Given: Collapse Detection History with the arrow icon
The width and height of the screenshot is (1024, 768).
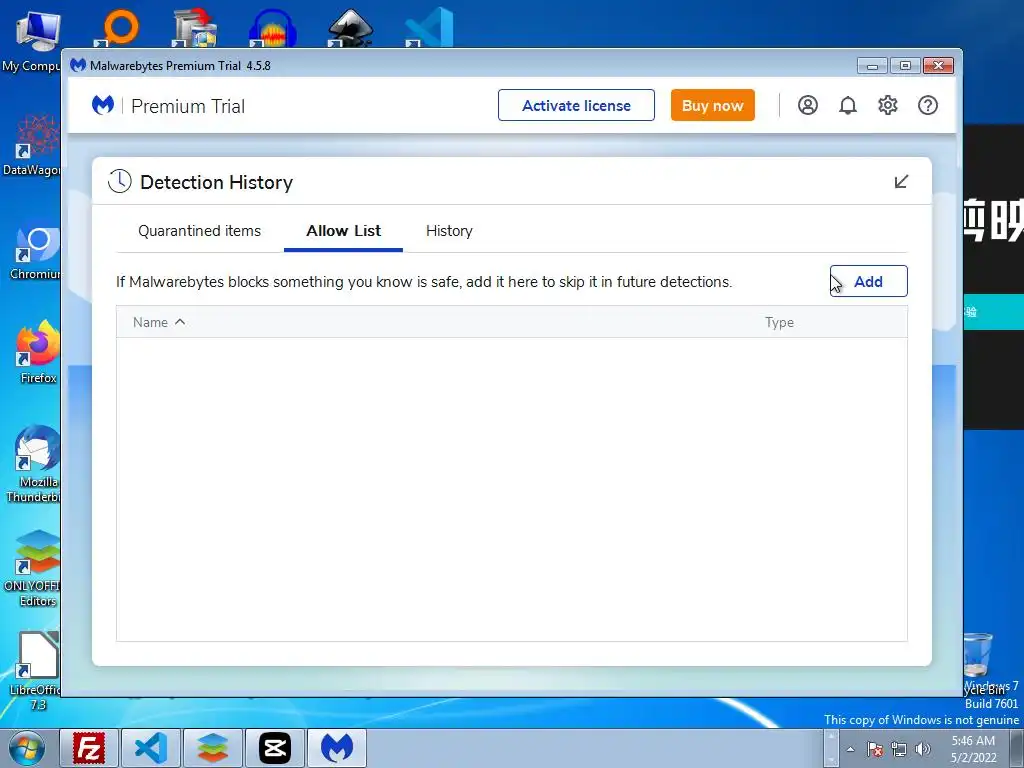Looking at the screenshot, I should click(901, 182).
